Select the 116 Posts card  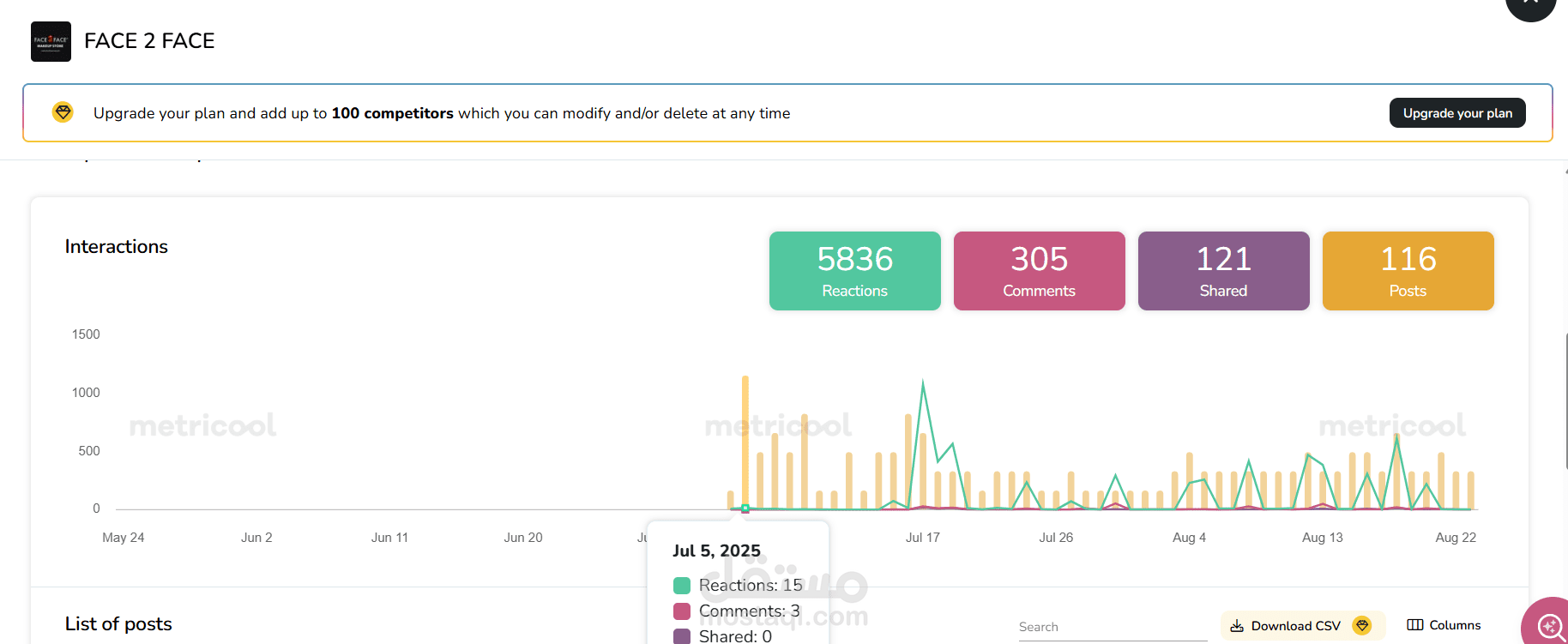[1408, 271]
